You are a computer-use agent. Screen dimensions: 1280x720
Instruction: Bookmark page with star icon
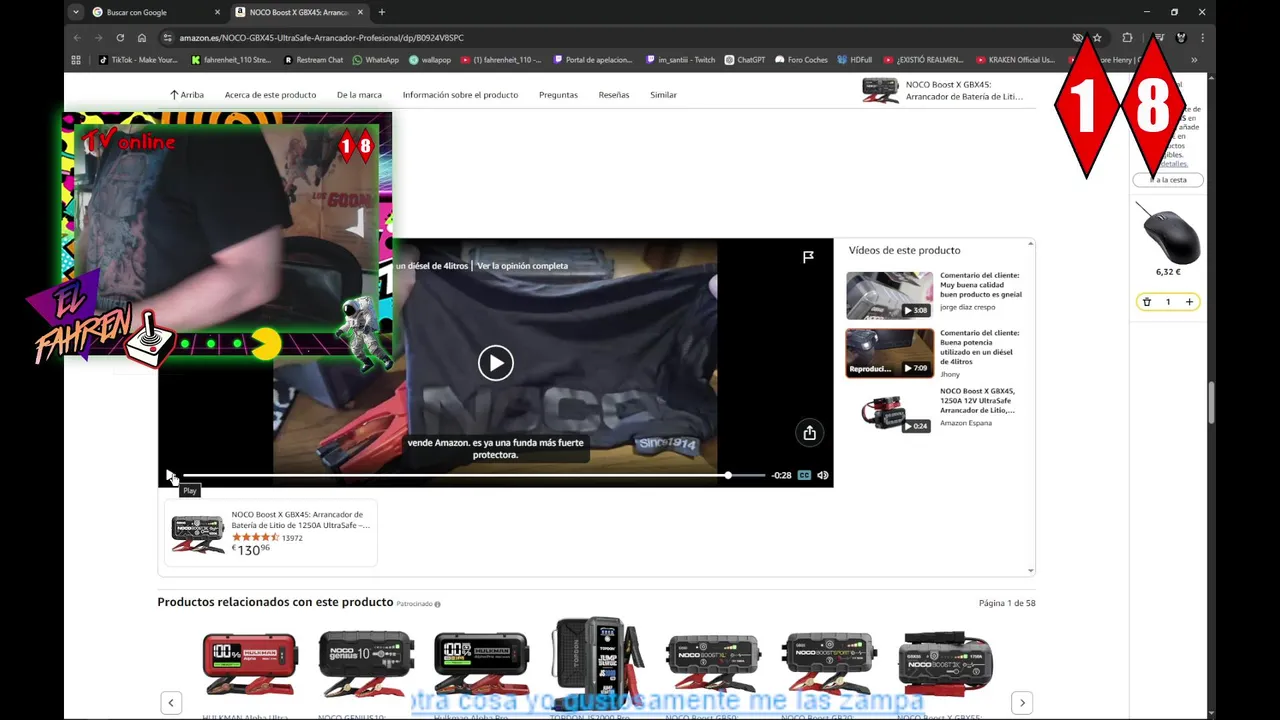point(1097,38)
